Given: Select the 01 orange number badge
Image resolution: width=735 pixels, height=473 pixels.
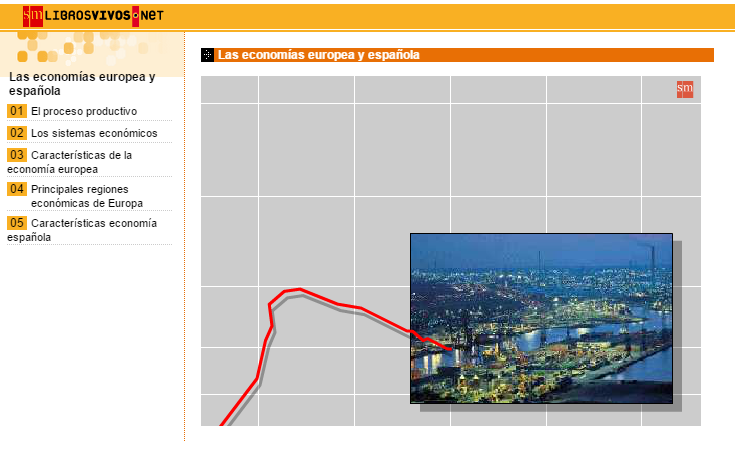Looking at the screenshot, I should (x=17, y=111).
